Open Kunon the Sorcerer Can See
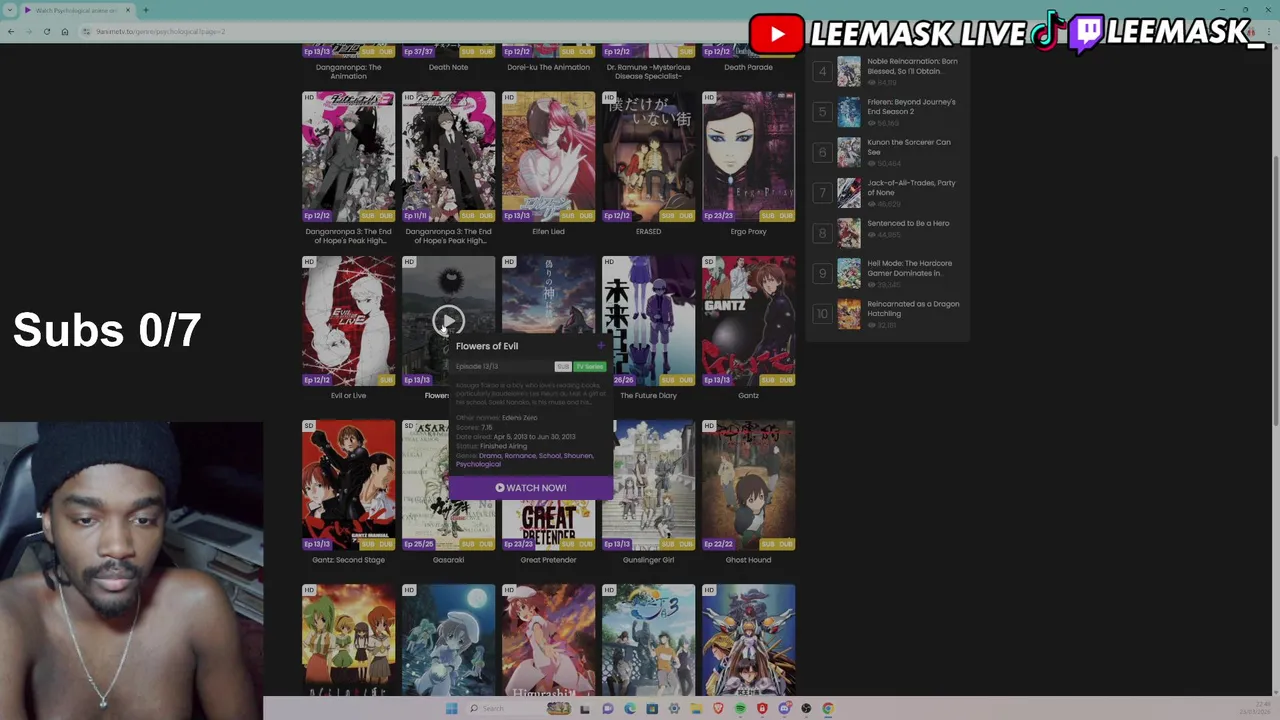 tap(908, 147)
